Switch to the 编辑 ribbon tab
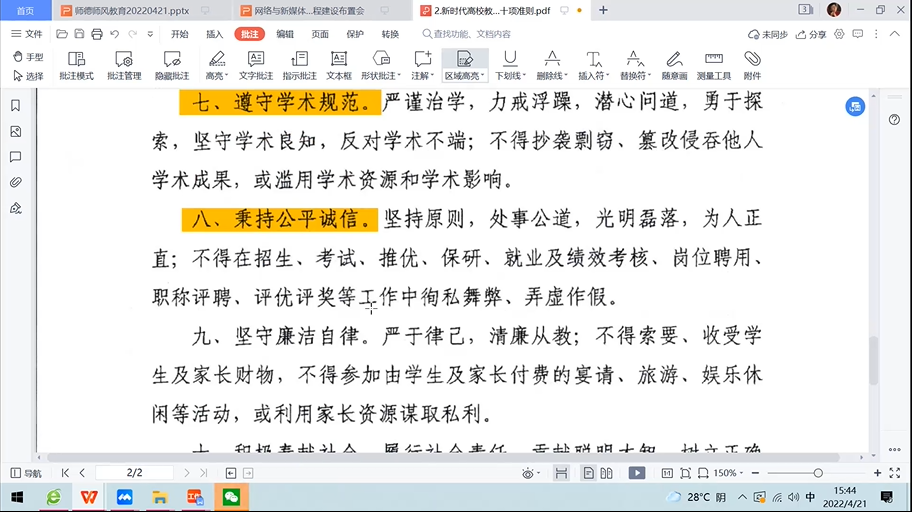This screenshot has height=512, width=912. point(285,34)
